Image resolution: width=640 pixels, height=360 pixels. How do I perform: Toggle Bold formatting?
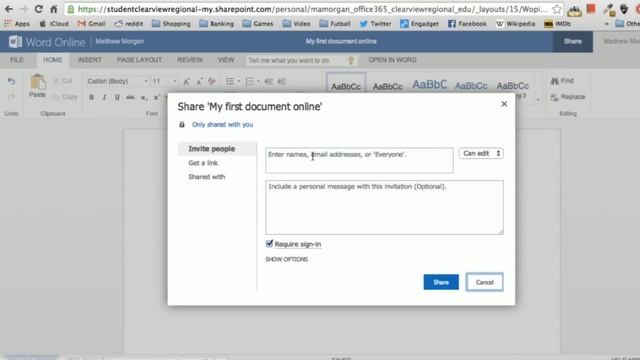(x=91, y=98)
